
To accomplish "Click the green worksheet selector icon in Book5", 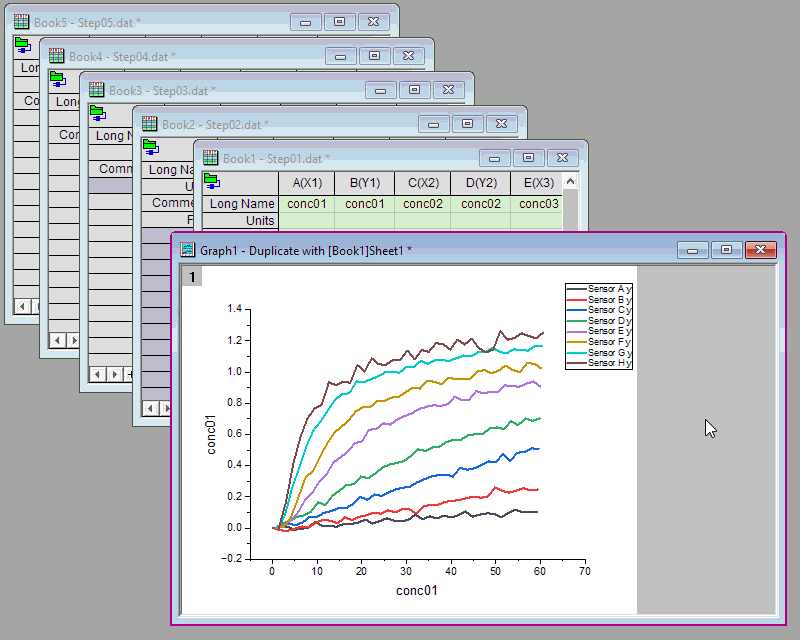I will coord(22,44).
